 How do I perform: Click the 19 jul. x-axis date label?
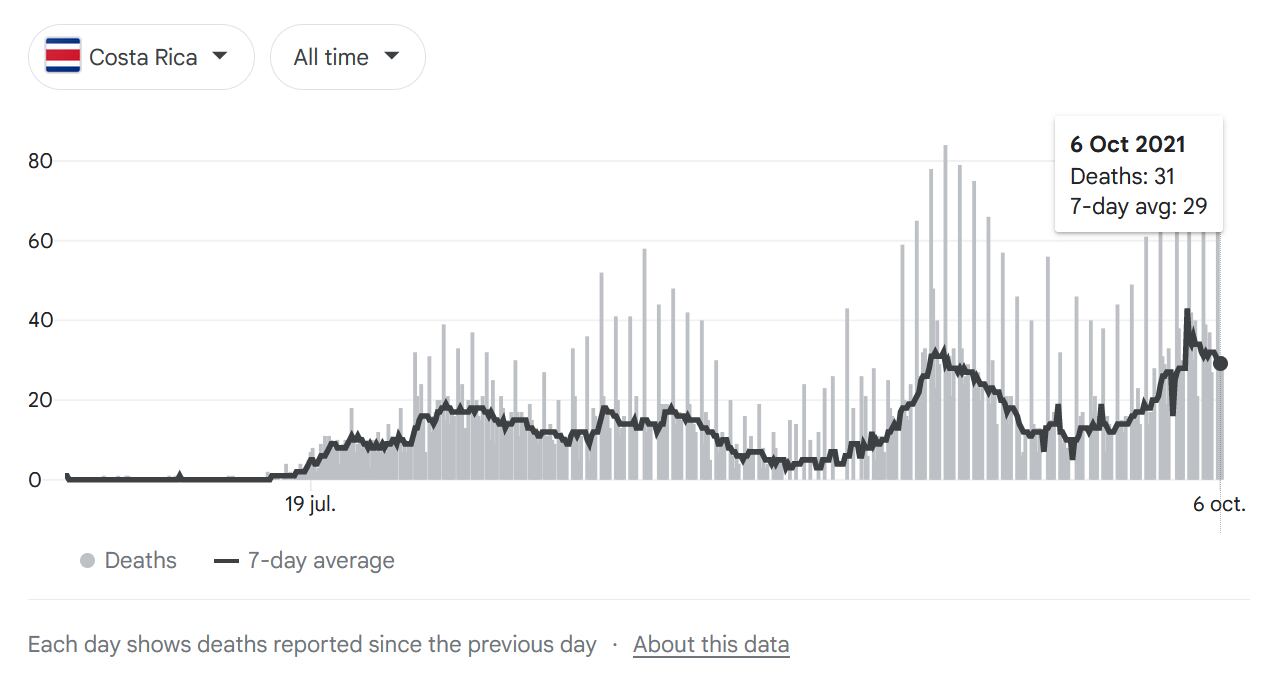310,504
